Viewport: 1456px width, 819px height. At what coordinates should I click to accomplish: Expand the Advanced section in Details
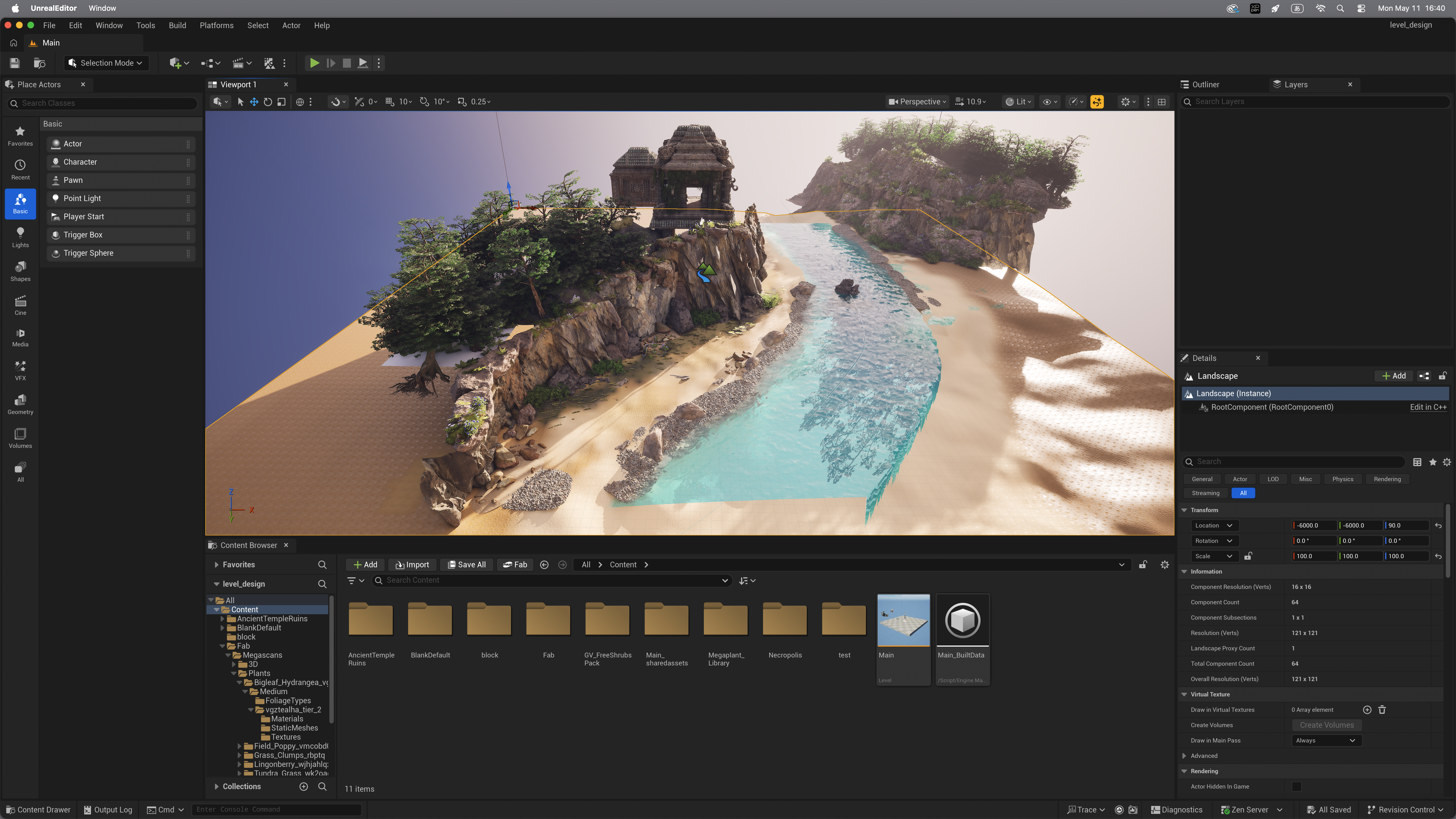pos(1185,756)
